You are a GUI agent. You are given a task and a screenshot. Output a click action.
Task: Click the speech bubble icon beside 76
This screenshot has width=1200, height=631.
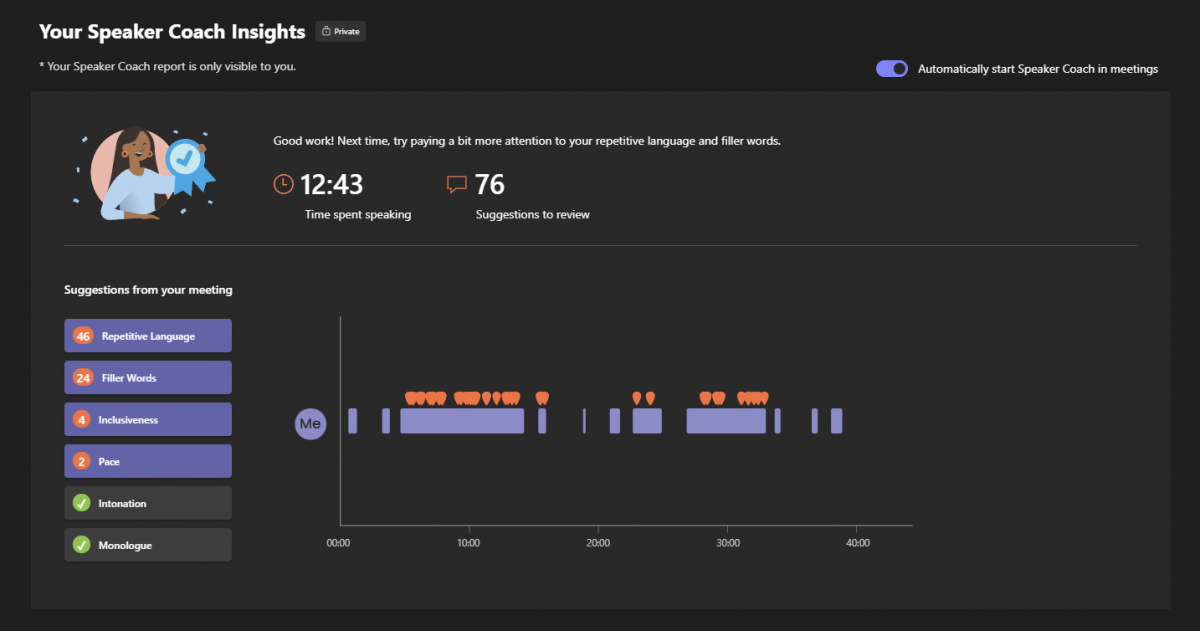(x=457, y=184)
